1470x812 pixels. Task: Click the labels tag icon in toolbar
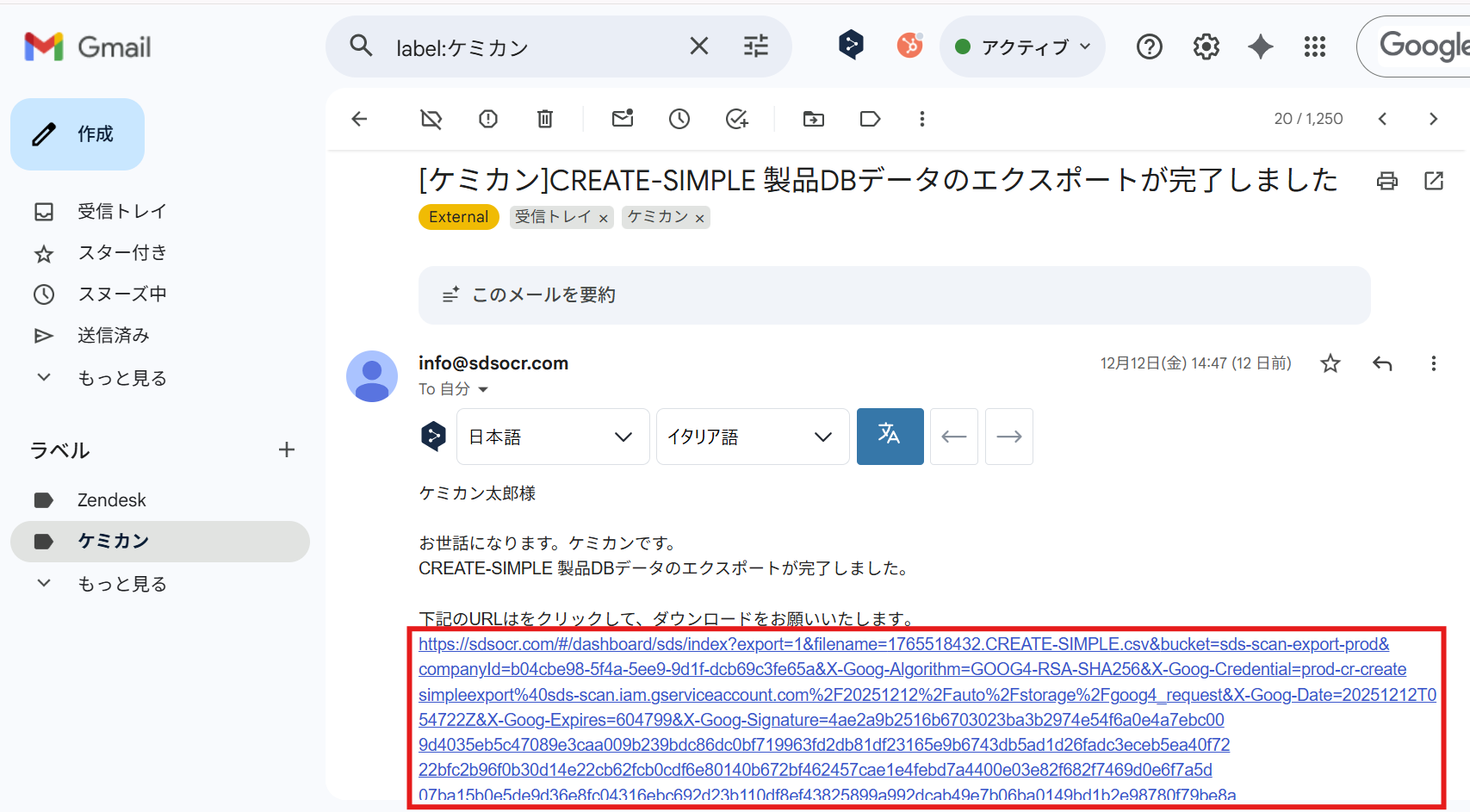tap(871, 119)
